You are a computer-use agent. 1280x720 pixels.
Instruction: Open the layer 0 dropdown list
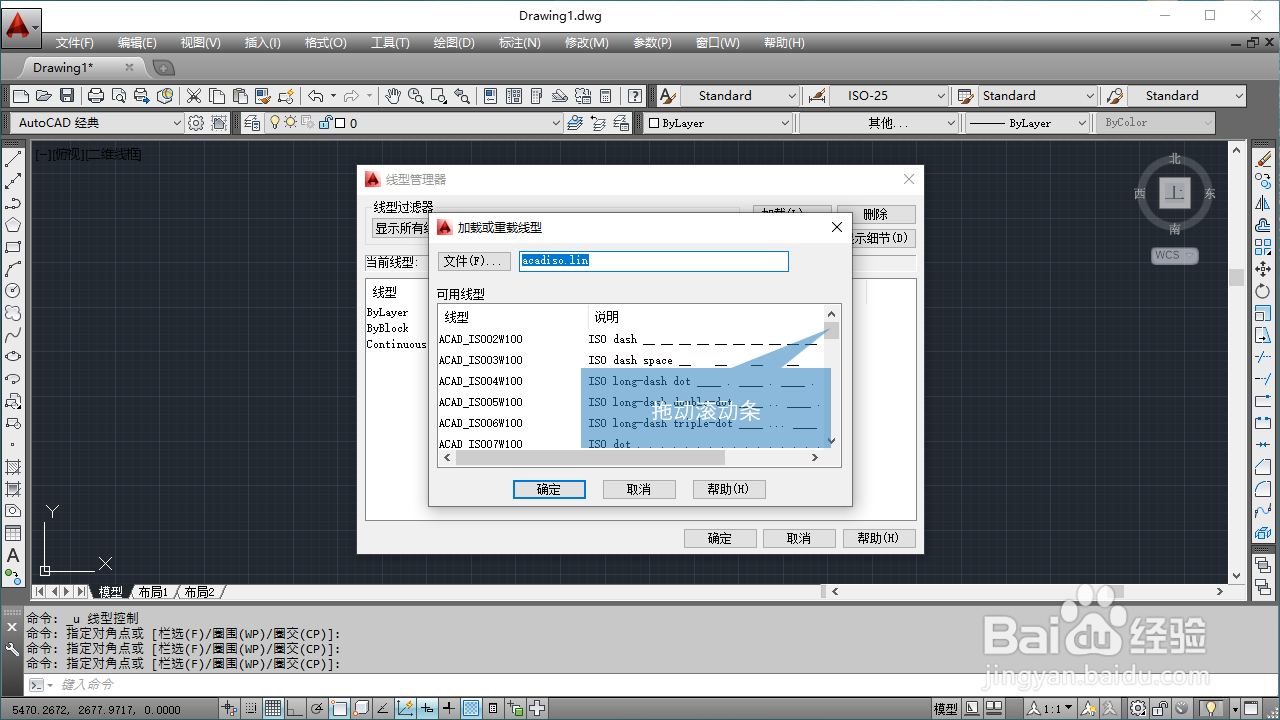coord(557,123)
